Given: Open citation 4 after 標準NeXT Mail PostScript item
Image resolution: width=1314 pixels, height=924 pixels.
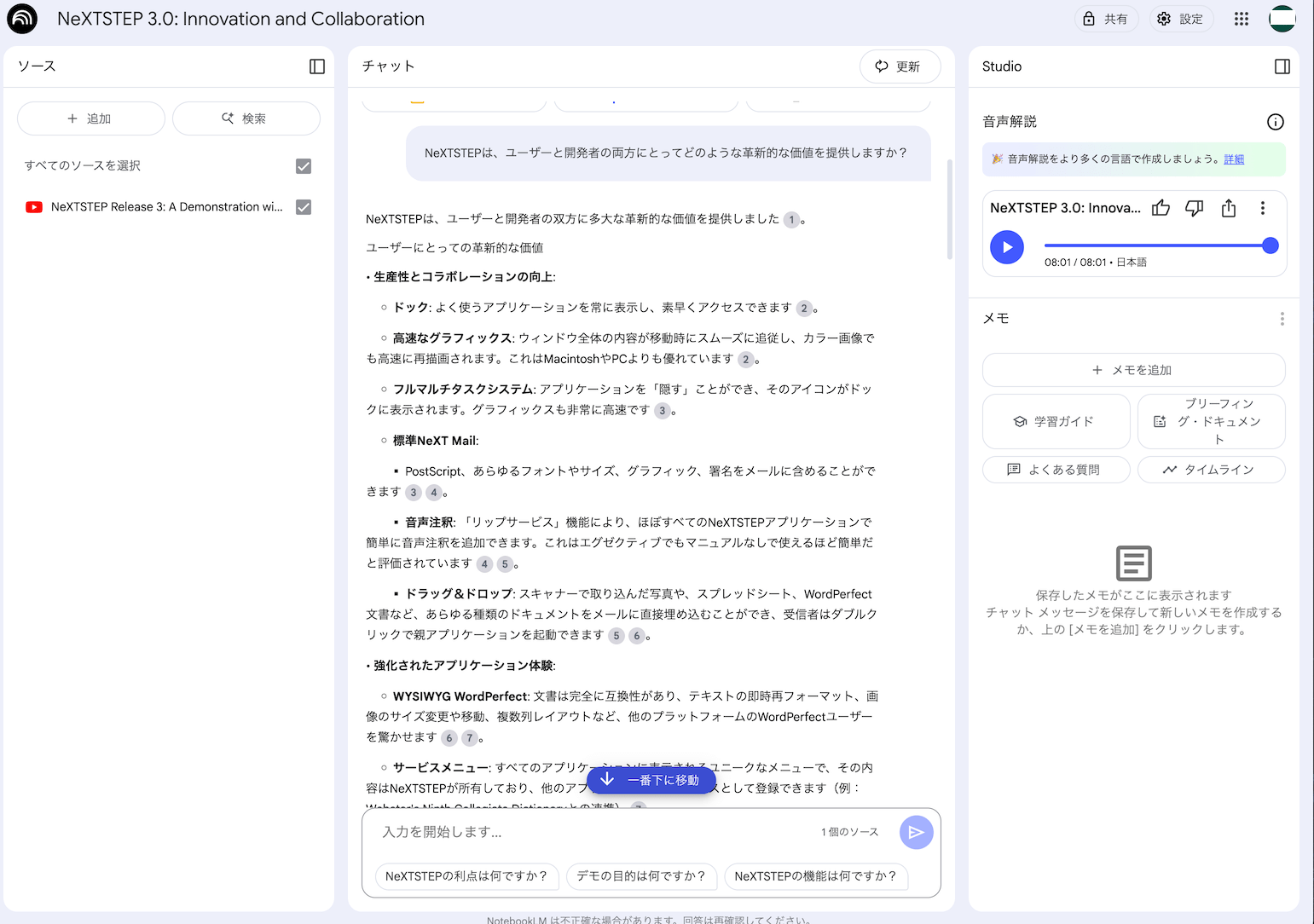Looking at the screenshot, I should (433, 493).
